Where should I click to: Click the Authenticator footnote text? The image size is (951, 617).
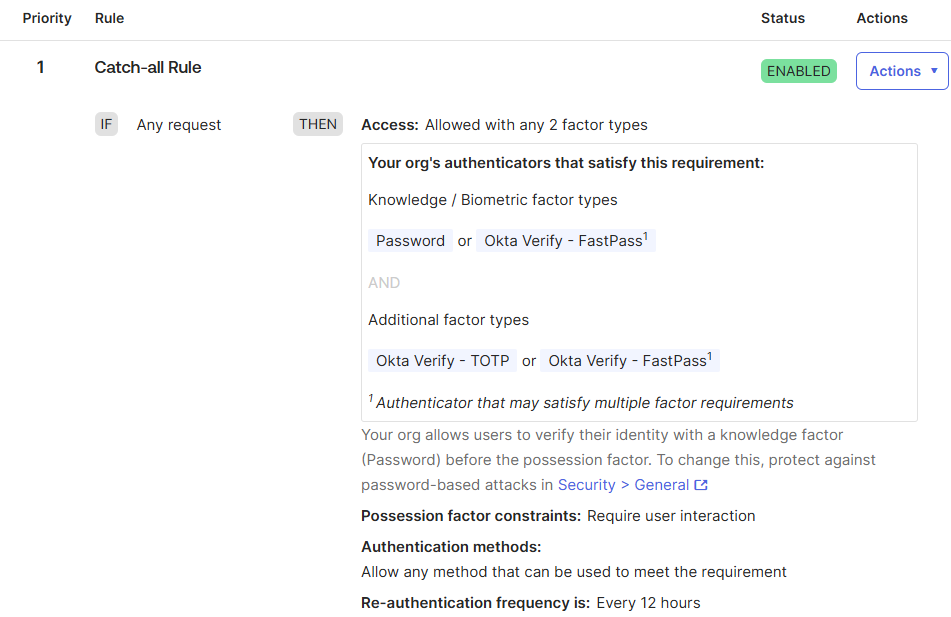[x=581, y=402]
